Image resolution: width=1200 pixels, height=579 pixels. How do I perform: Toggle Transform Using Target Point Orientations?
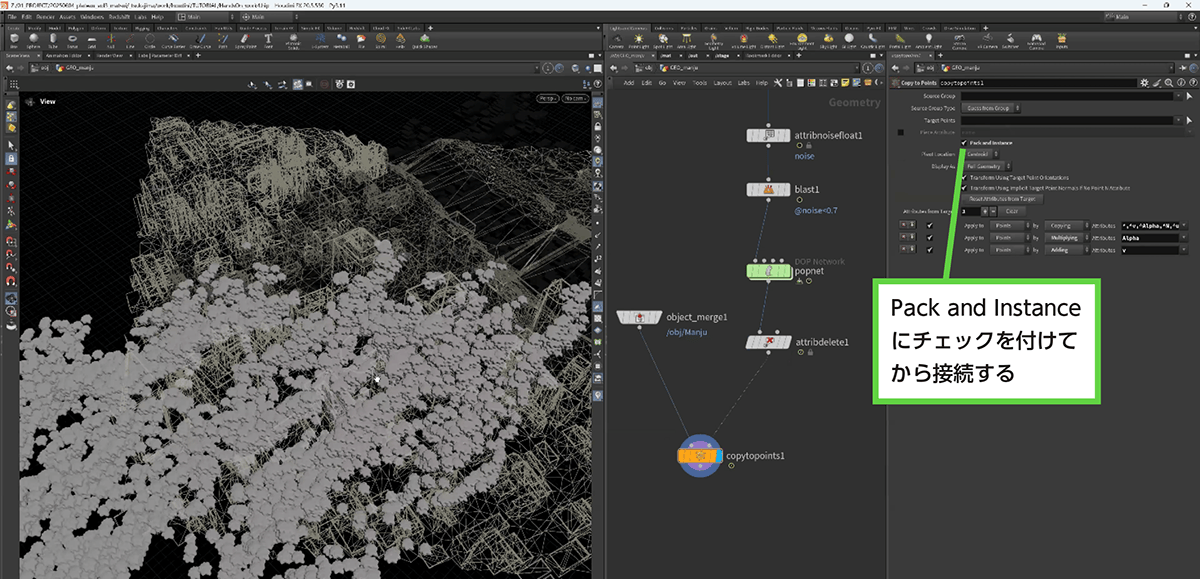(x=964, y=177)
